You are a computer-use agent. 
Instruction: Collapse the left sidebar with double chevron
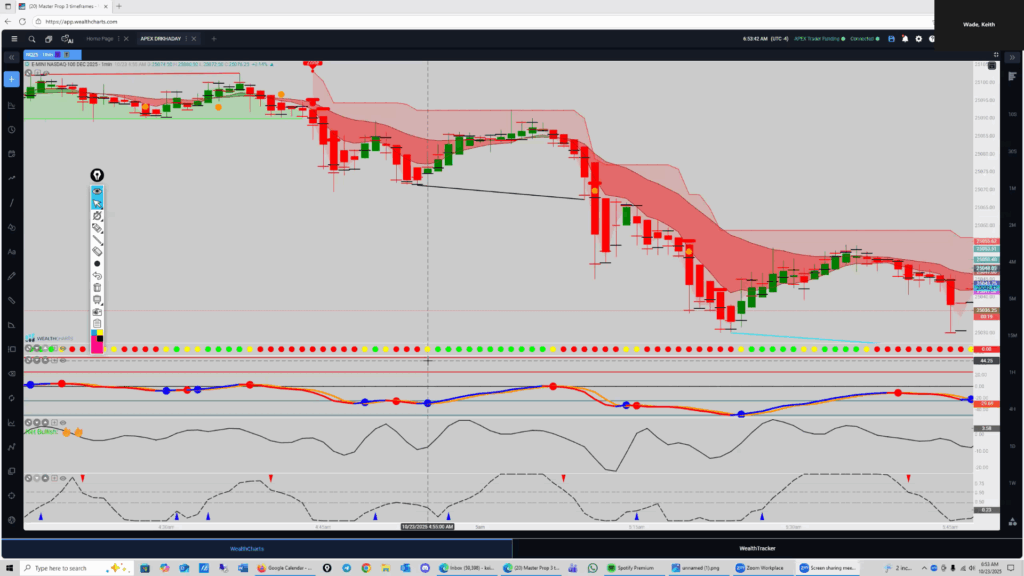point(12,57)
